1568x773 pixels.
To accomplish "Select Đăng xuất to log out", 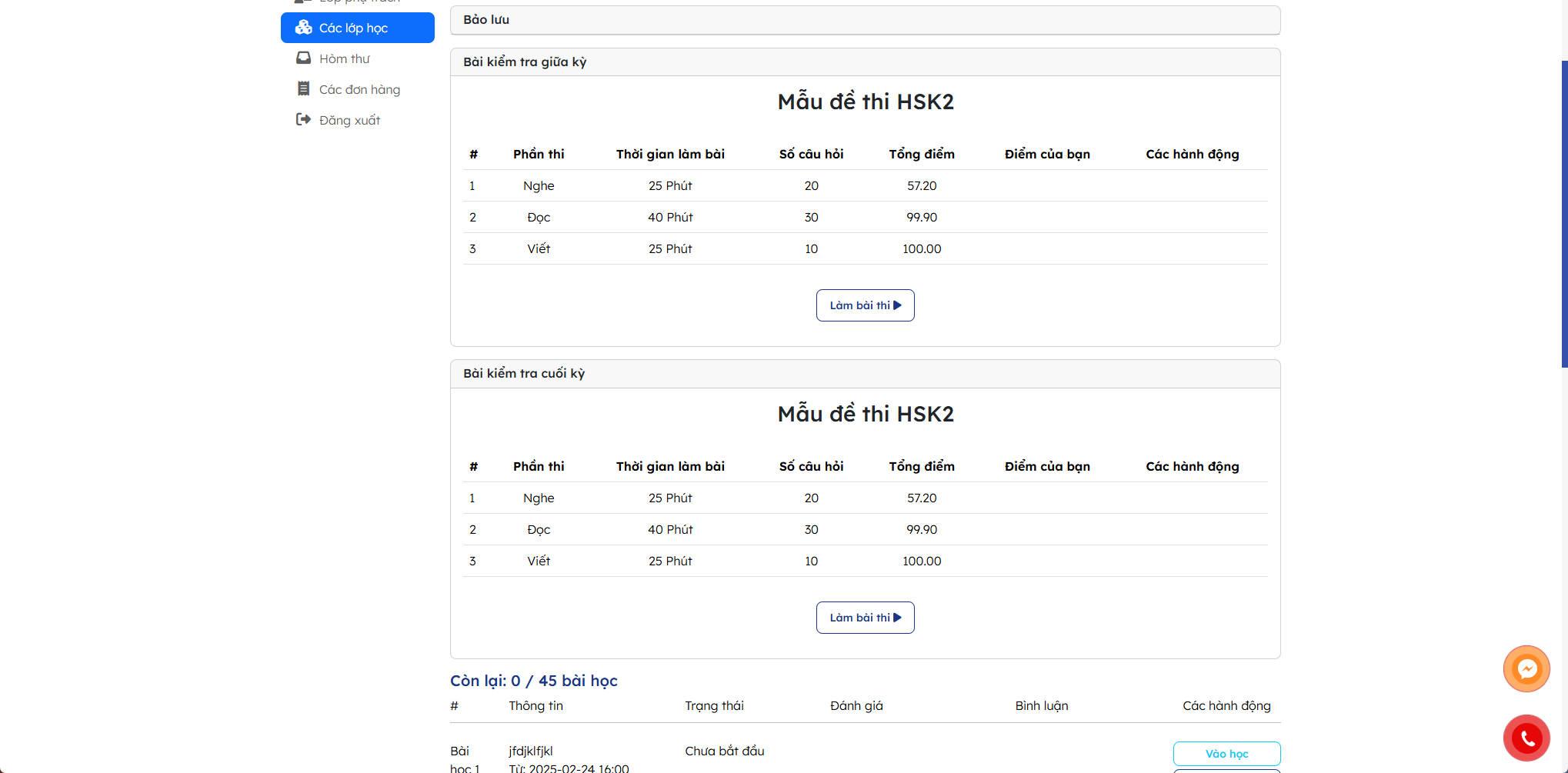I will pos(358,120).
